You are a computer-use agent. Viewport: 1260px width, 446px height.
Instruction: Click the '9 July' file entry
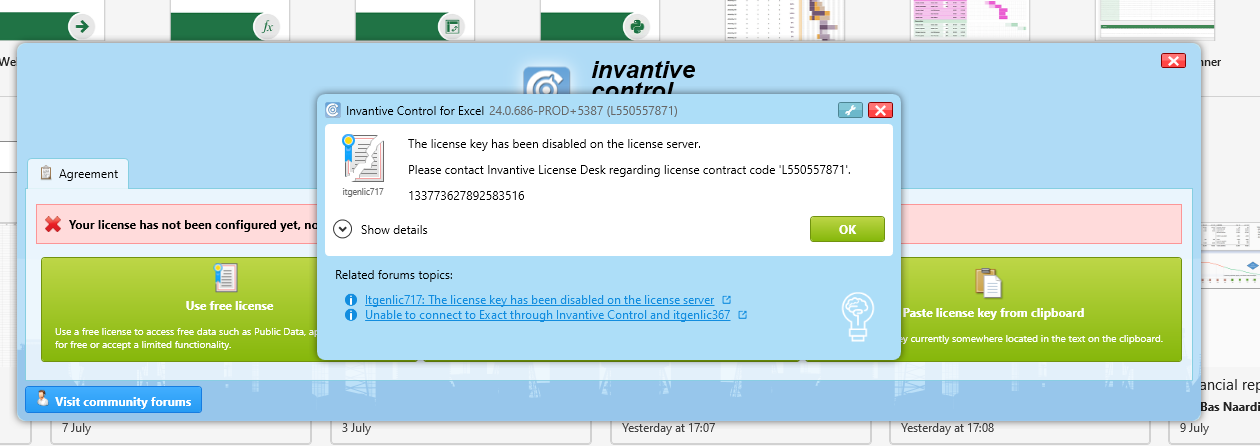(1193, 428)
